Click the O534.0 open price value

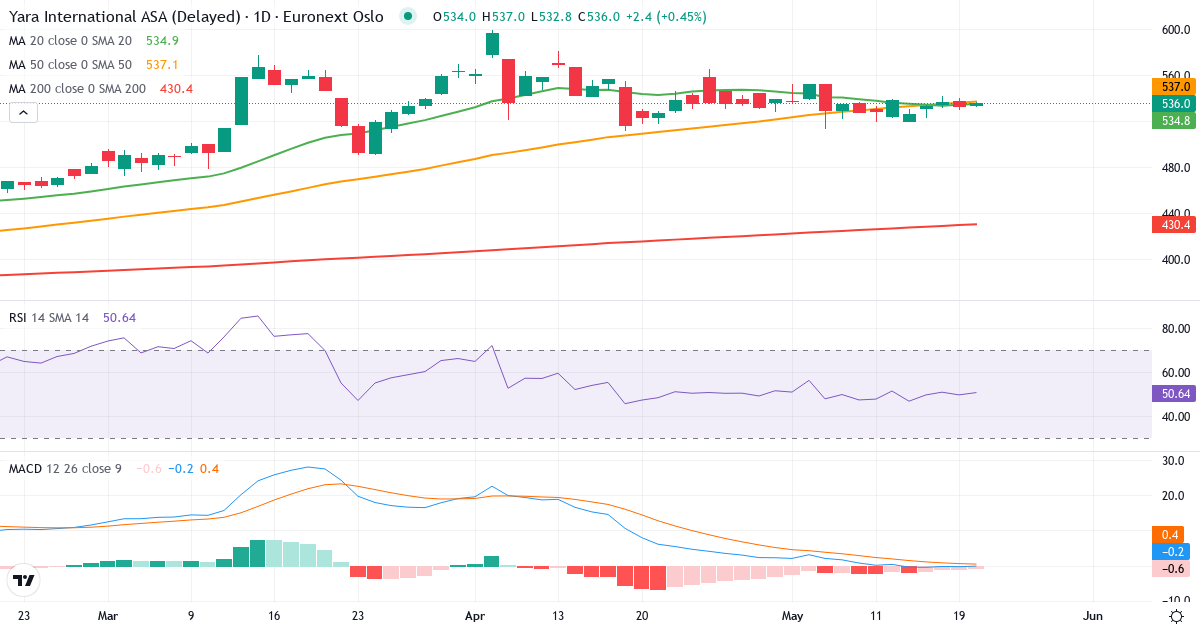pos(453,17)
